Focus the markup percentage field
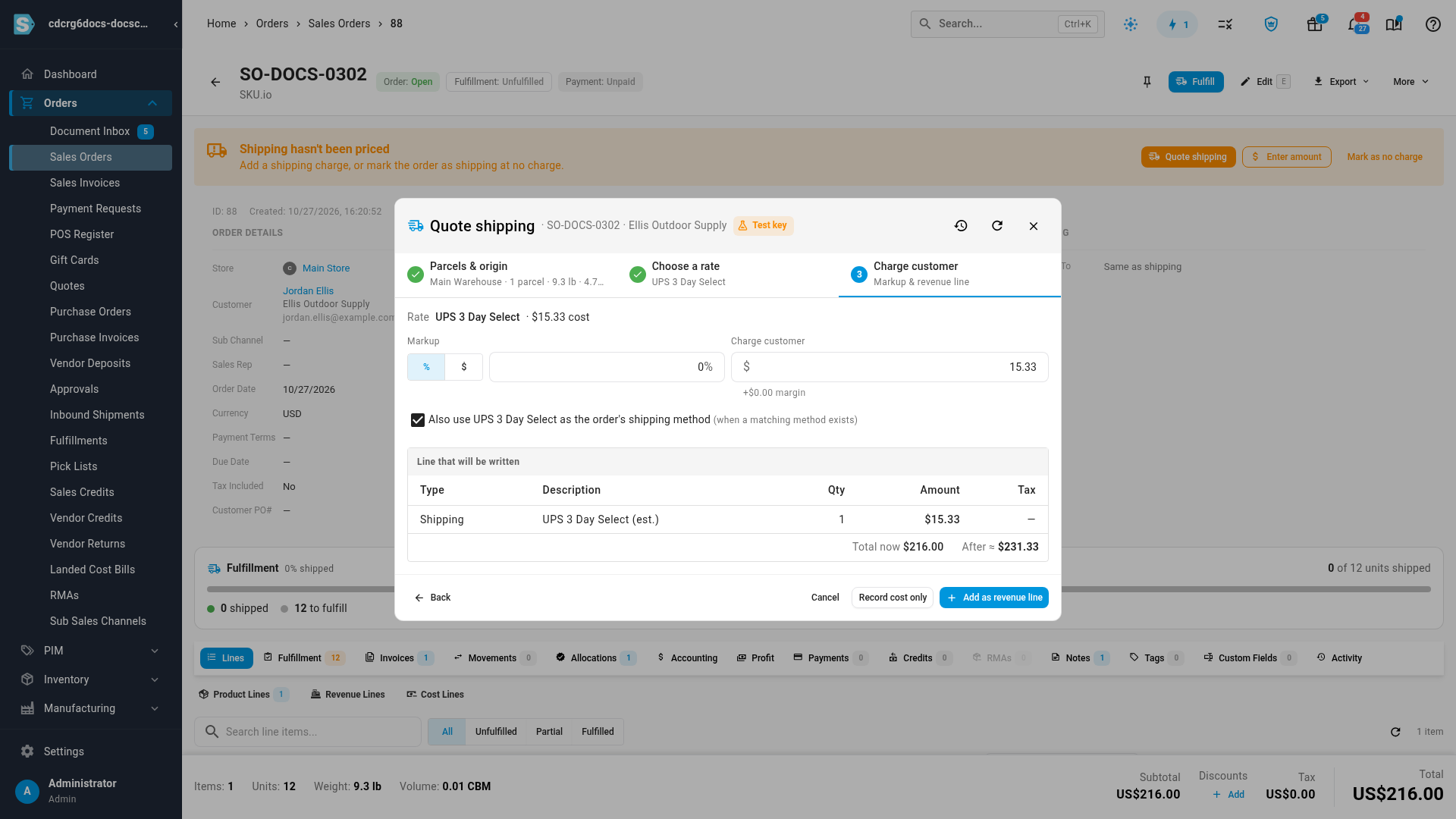1456x819 pixels. [x=607, y=367]
